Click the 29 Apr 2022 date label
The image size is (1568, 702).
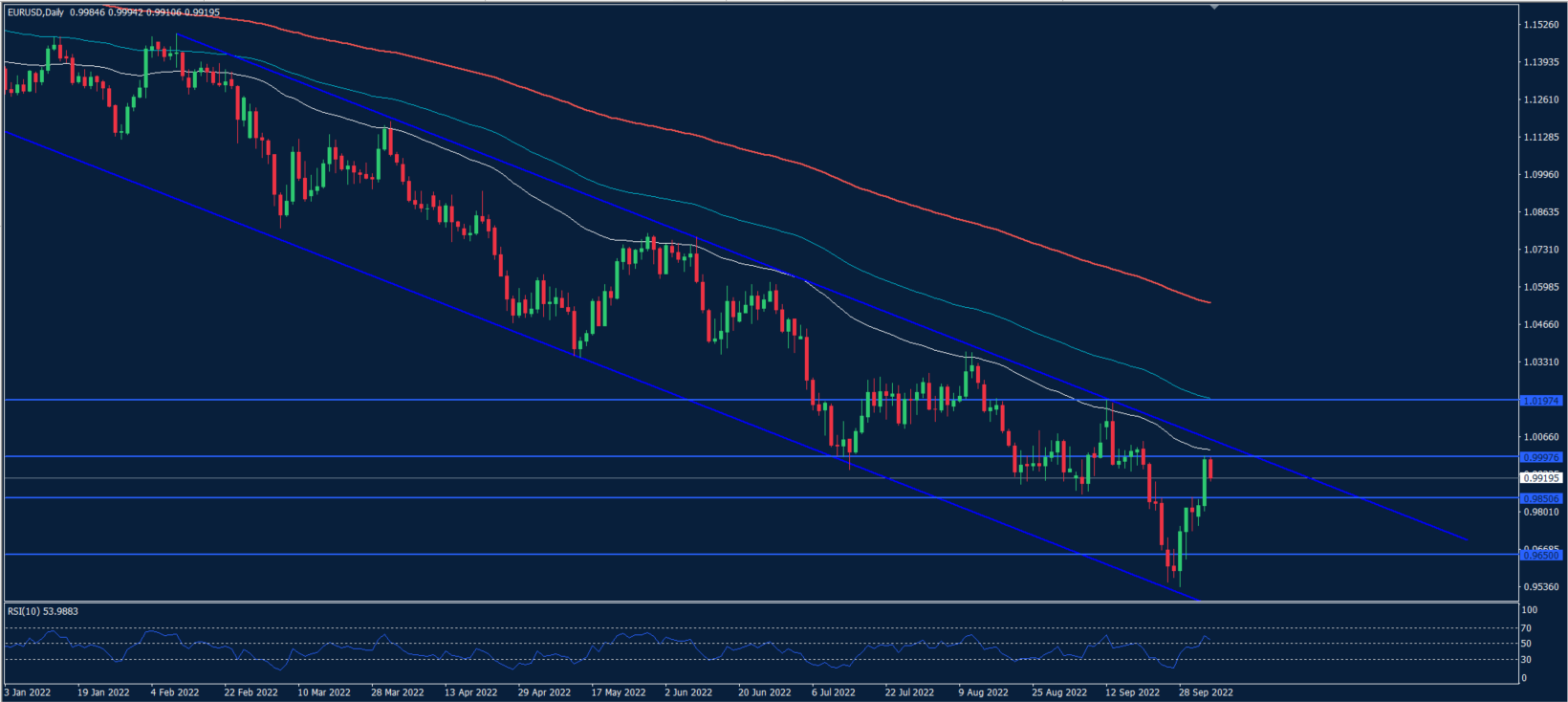(544, 692)
